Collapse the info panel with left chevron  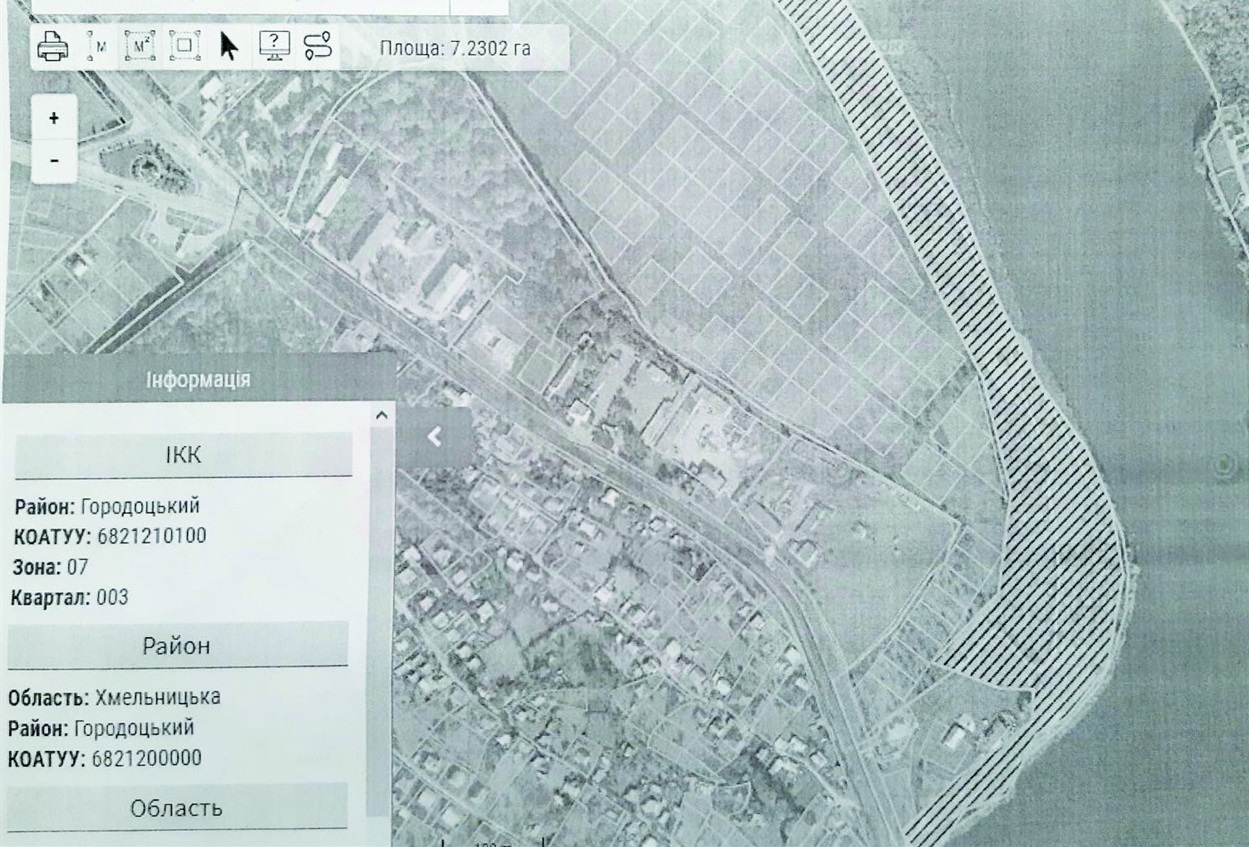pos(435,437)
